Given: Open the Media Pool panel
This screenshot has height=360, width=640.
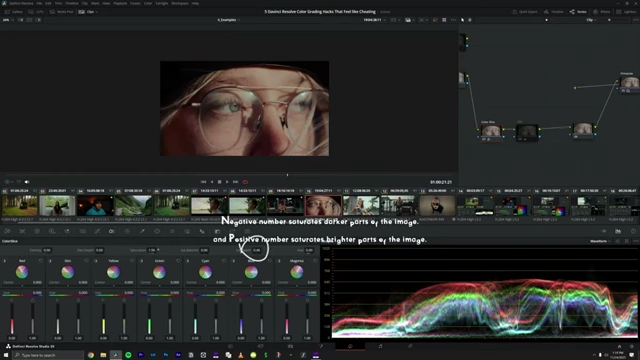Looking at the screenshot, I should pyautogui.click(x=62, y=12).
